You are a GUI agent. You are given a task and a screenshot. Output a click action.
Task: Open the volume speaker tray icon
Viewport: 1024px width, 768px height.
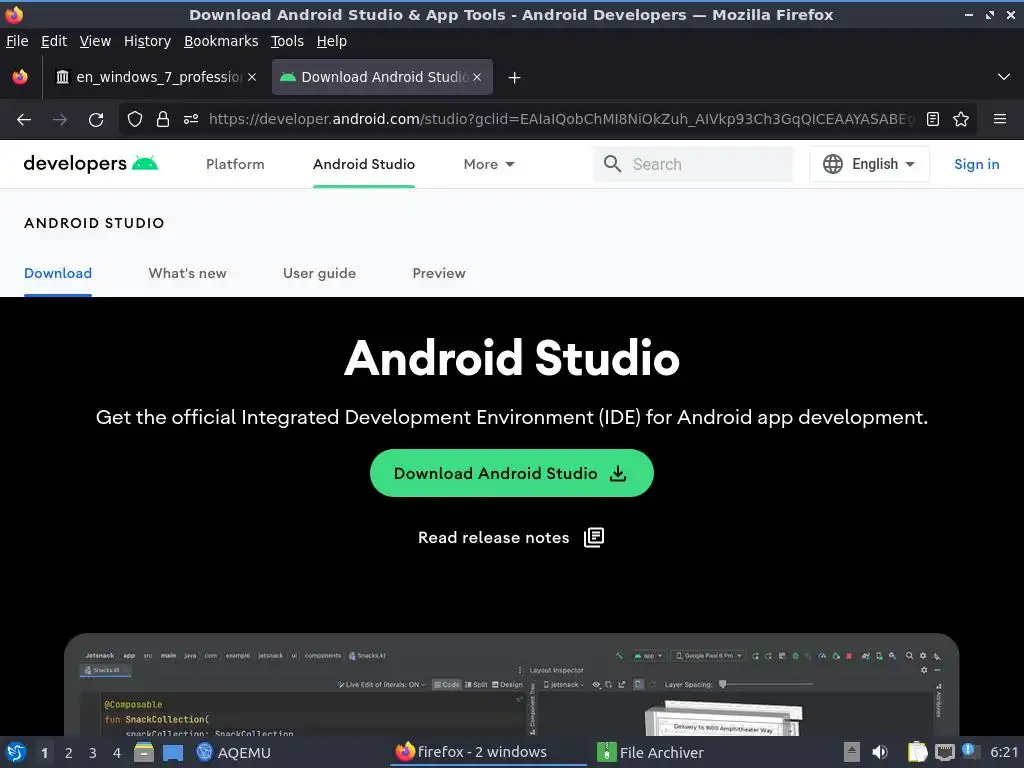tap(880, 752)
